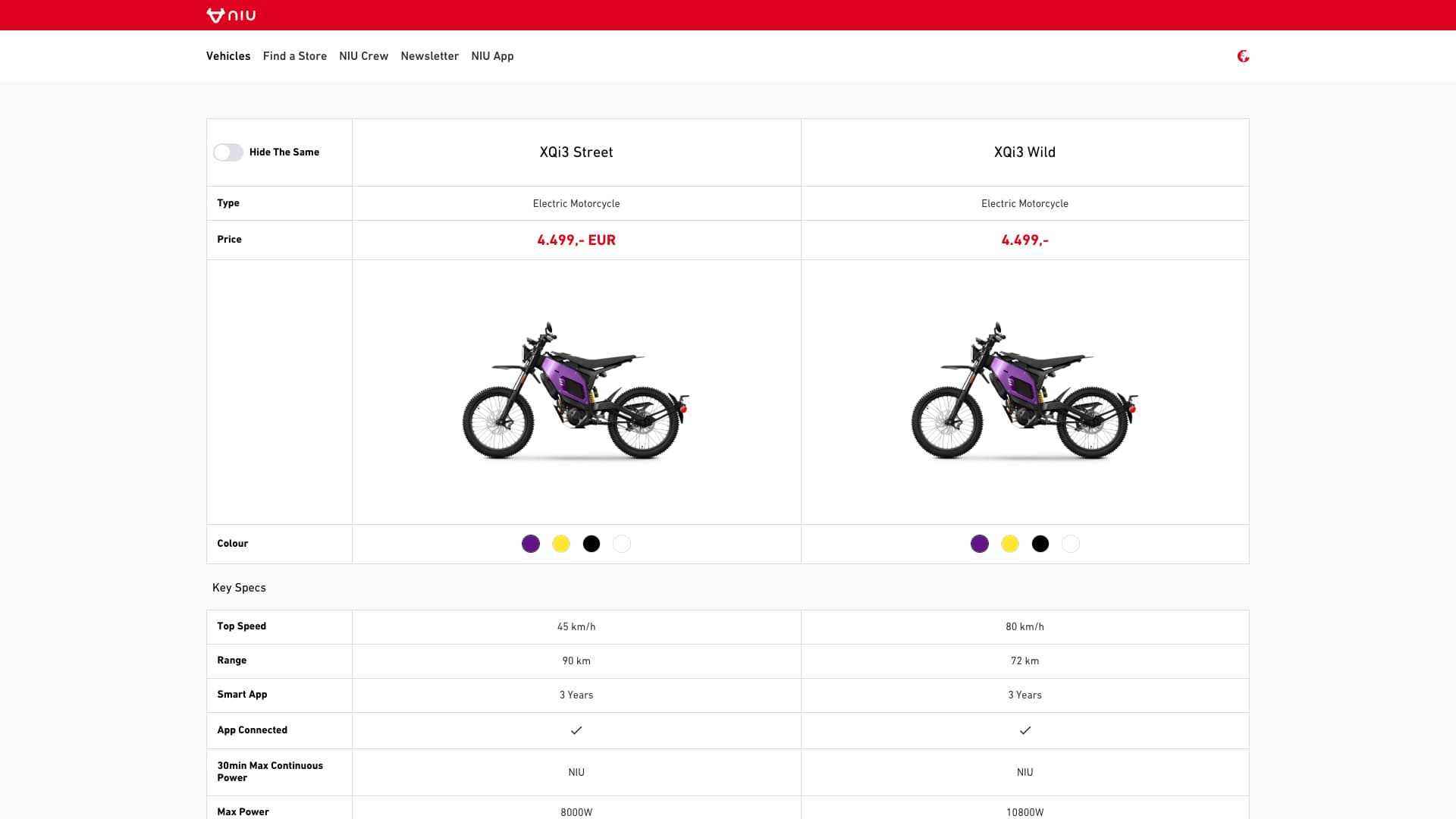Select yellow colour for XQi3 Wild
Image resolution: width=1456 pixels, height=819 pixels.
pos(1010,544)
